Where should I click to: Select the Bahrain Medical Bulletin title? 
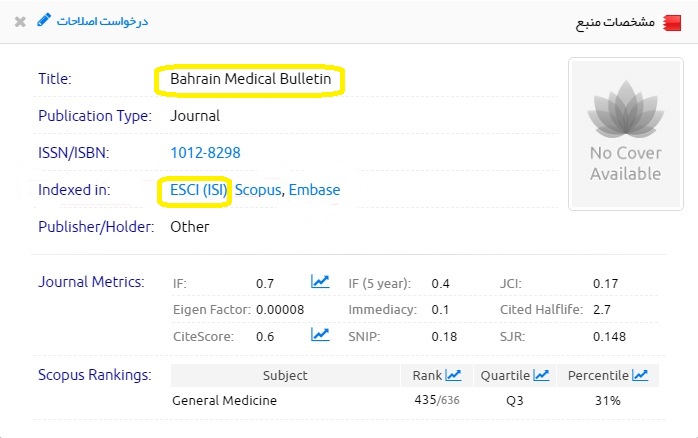[250, 78]
